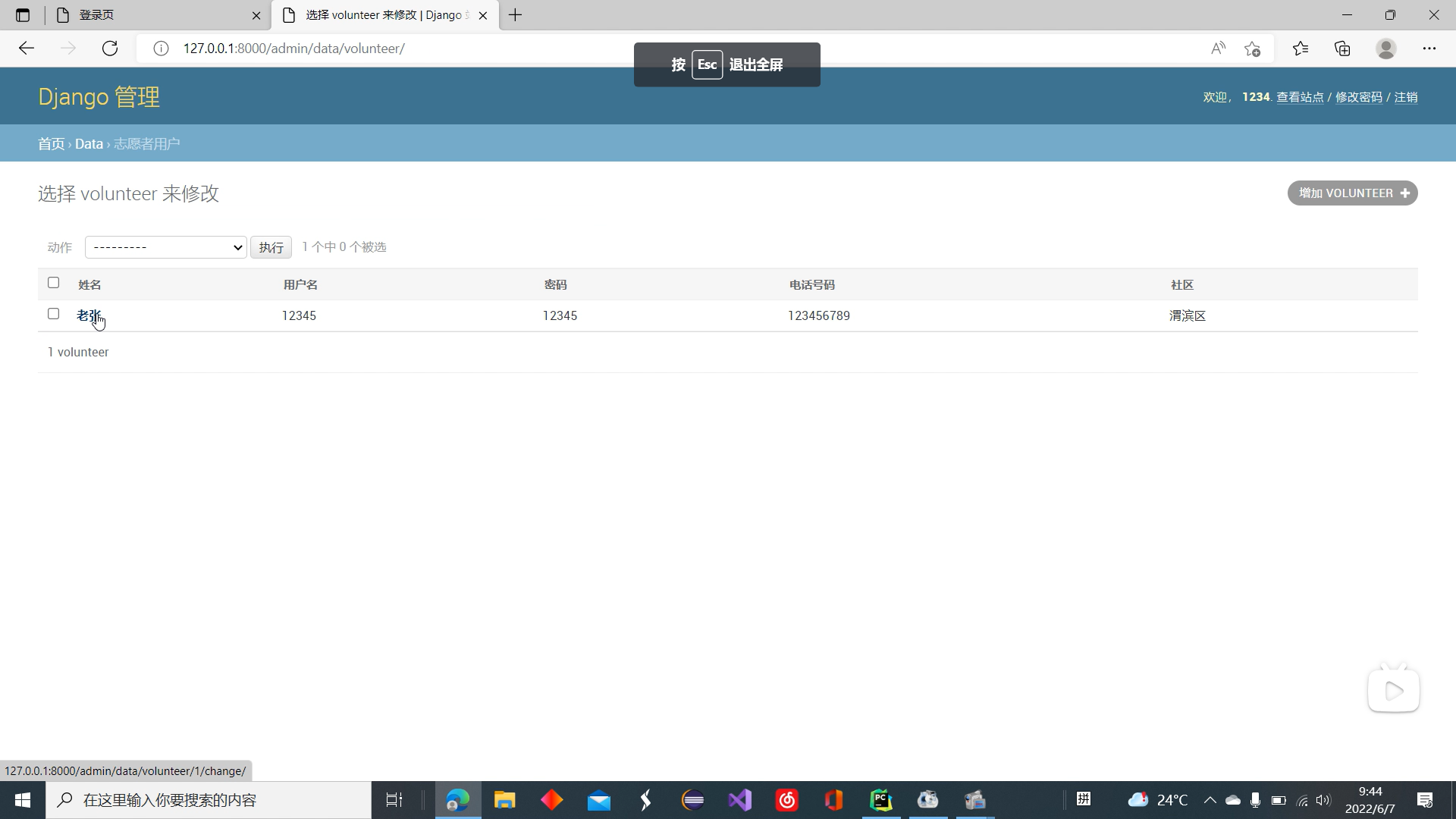Click the 增加 VOLUNTEER button
This screenshot has width=1456, height=819.
pyautogui.click(x=1353, y=193)
